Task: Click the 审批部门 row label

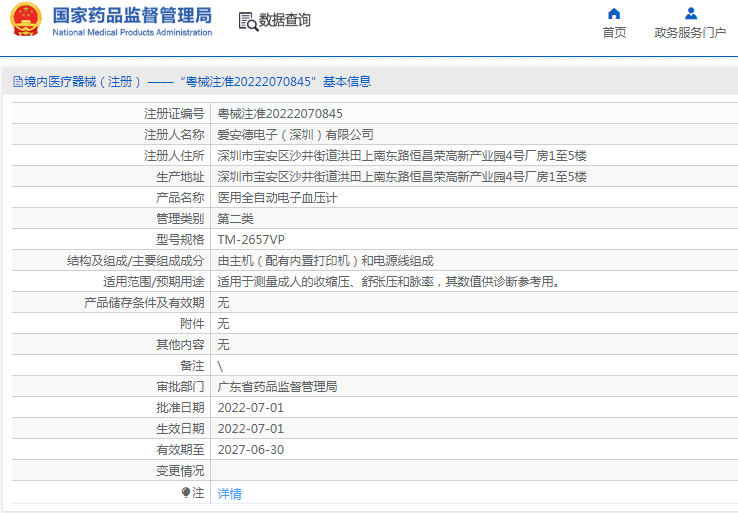Action: [x=180, y=387]
